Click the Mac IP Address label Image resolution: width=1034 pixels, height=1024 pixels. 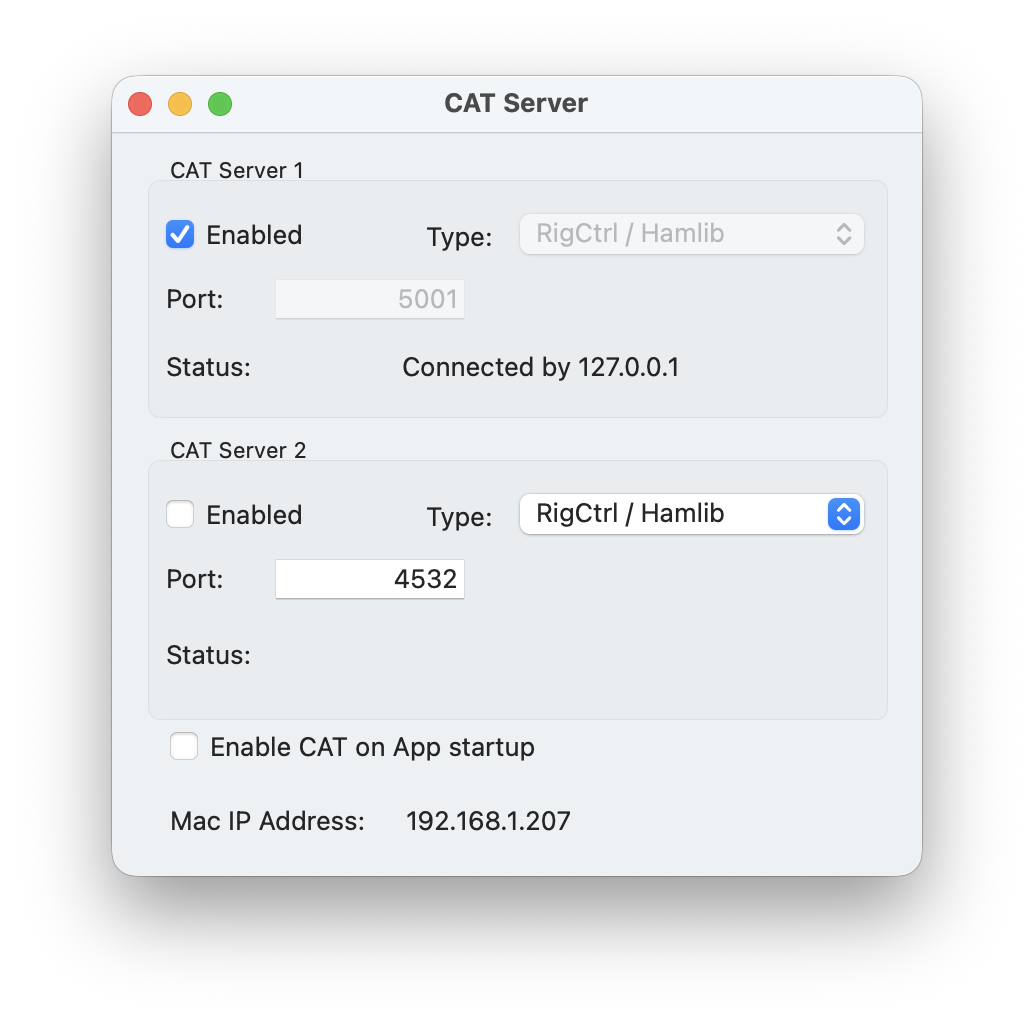click(267, 821)
